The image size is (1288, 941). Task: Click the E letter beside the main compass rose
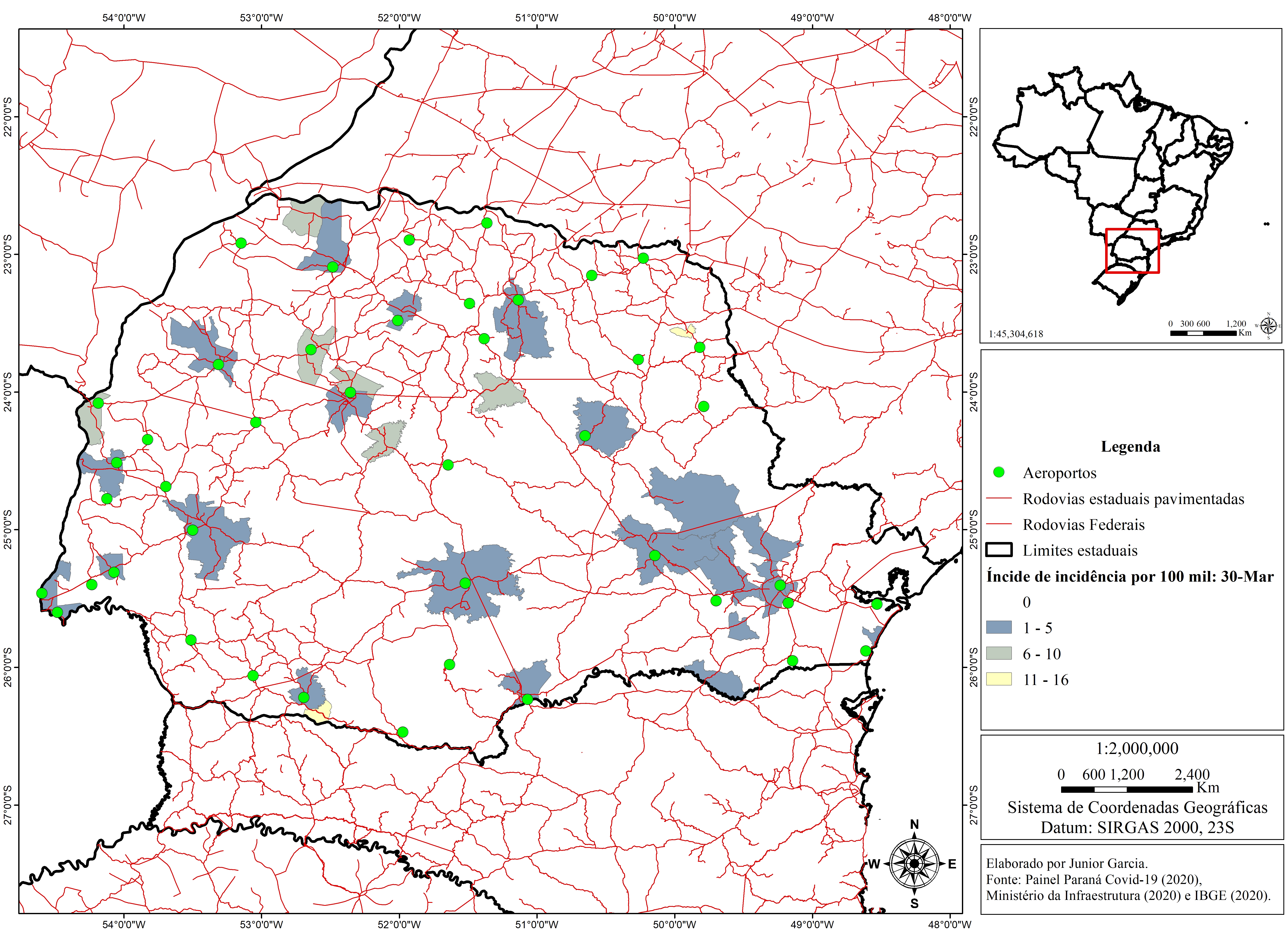pyautogui.click(x=951, y=864)
